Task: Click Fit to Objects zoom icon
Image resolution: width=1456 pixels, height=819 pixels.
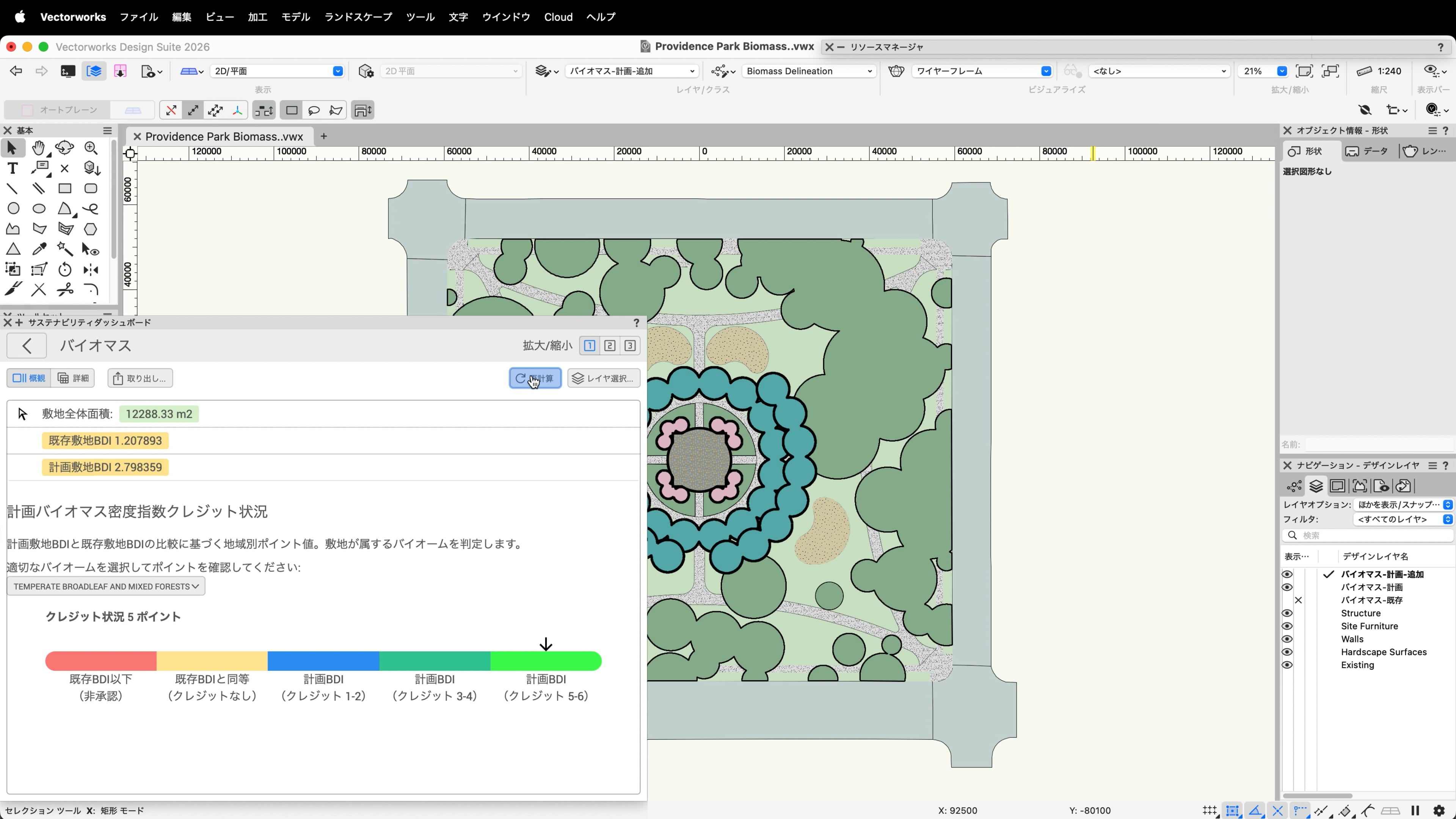Action: coord(1330,71)
